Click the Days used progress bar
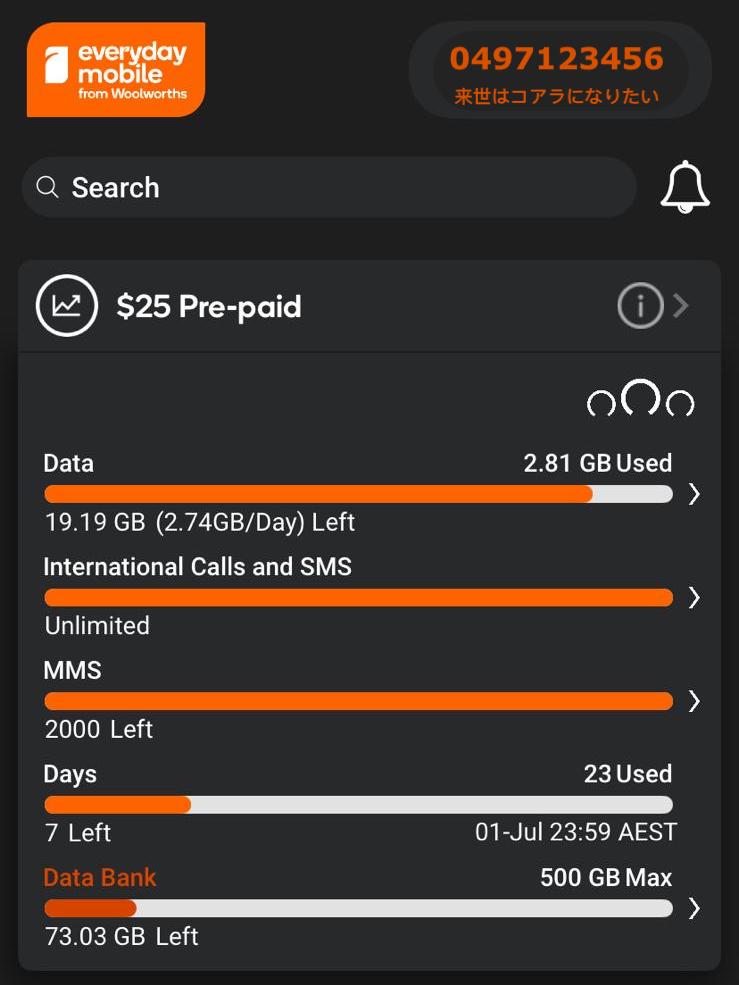This screenshot has width=739, height=985. (x=358, y=805)
